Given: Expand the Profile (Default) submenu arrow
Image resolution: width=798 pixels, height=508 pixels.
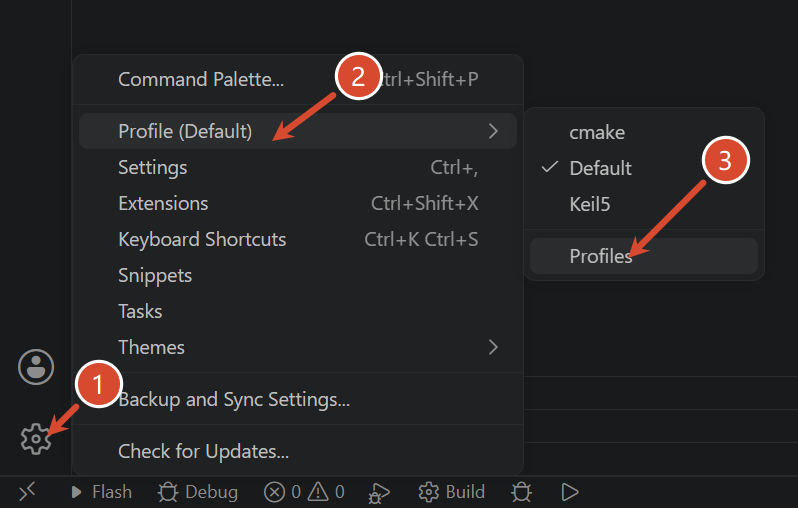Looking at the screenshot, I should 493,131.
